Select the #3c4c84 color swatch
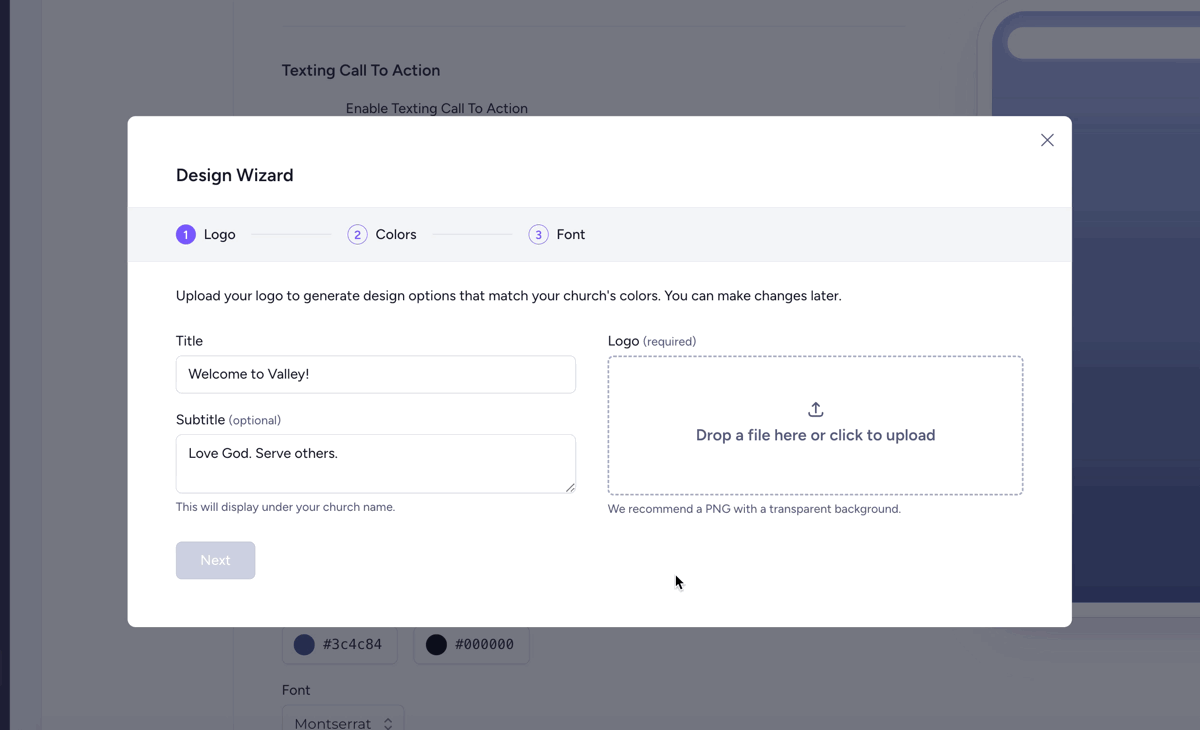1200x730 pixels. (x=340, y=644)
